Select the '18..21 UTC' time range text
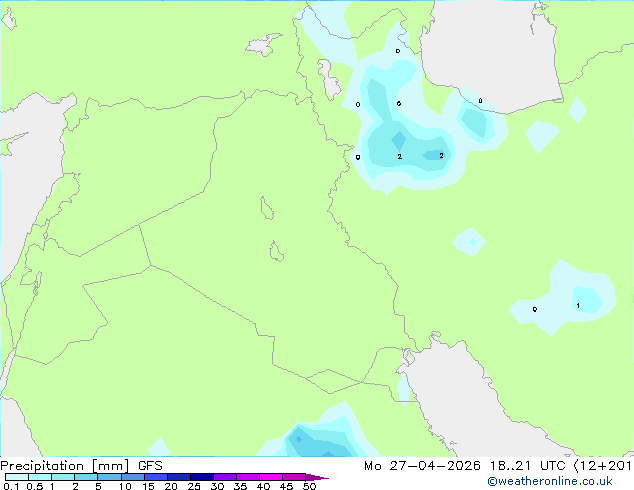Image resolution: width=634 pixels, height=490 pixels. [527, 466]
